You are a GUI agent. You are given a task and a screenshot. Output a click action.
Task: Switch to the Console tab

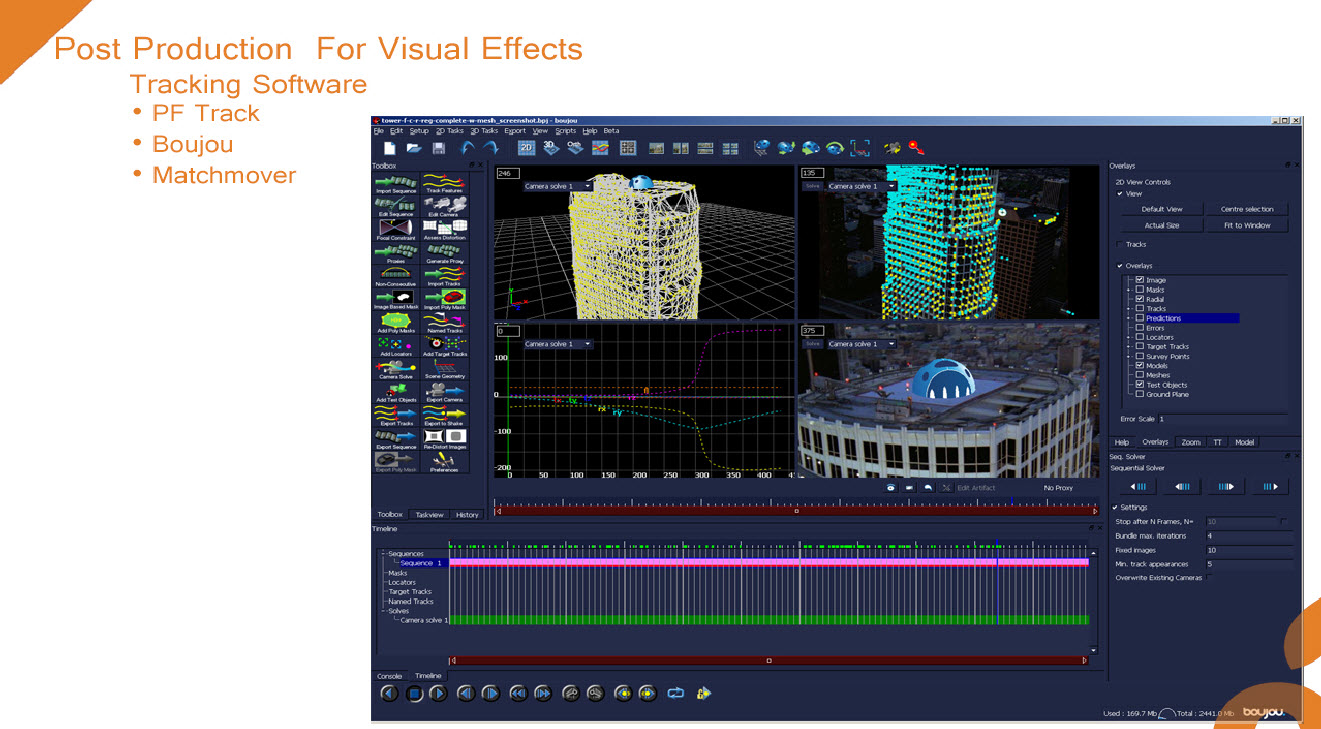389,676
